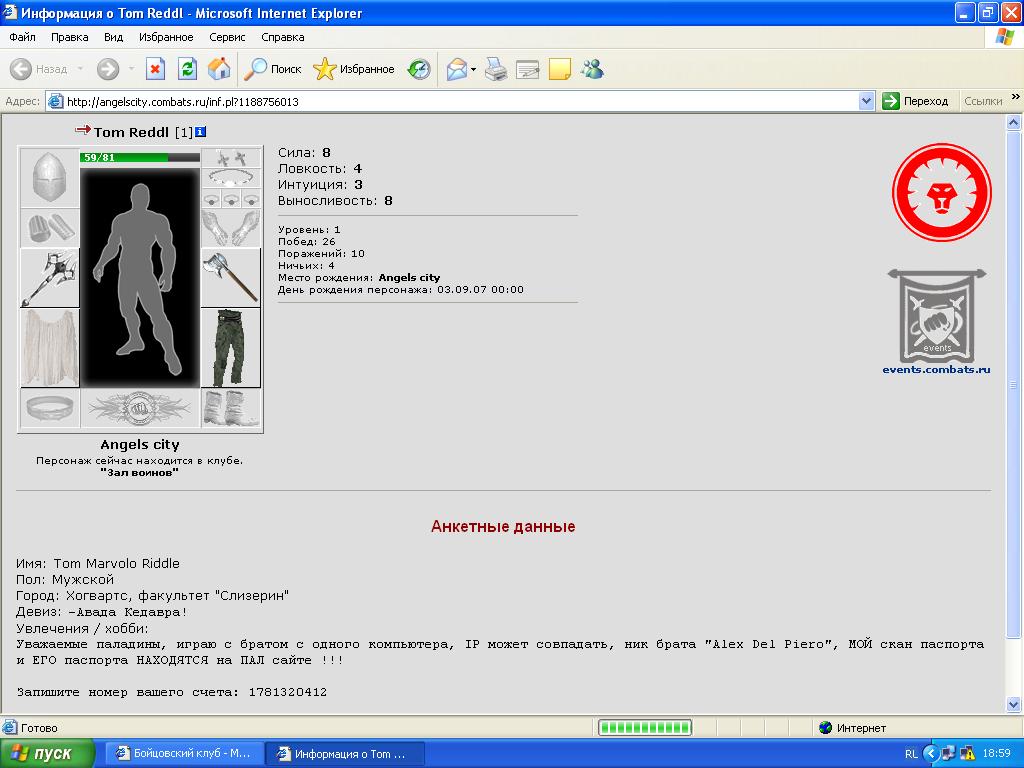Click the mace weapon slot
The height and width of the screenshot is (768, 1024).
click(x=50, y=278)
